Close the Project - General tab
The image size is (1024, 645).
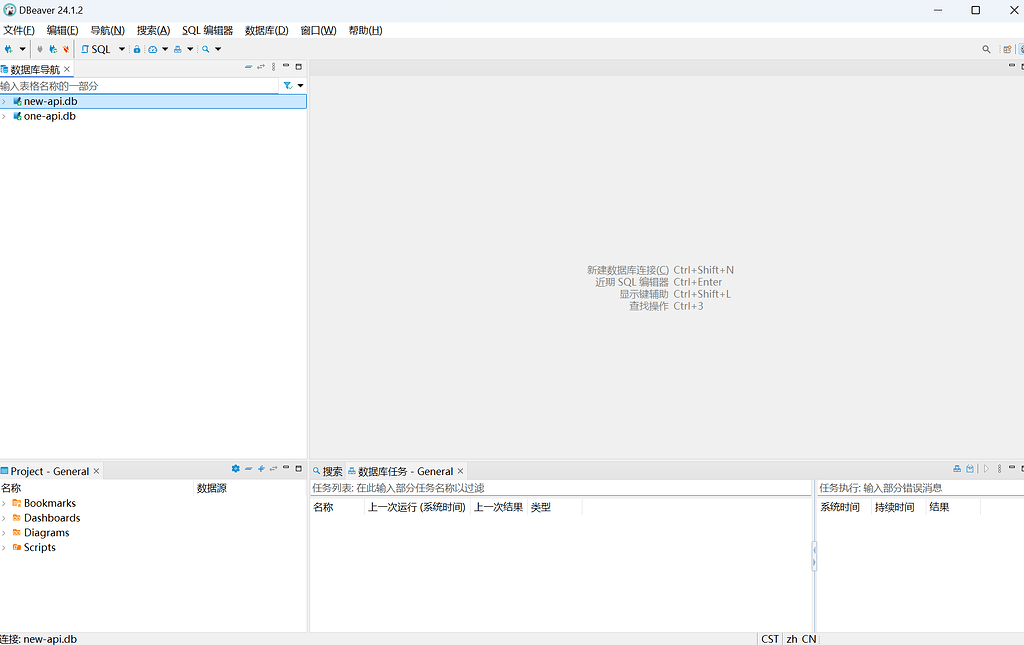96,471
